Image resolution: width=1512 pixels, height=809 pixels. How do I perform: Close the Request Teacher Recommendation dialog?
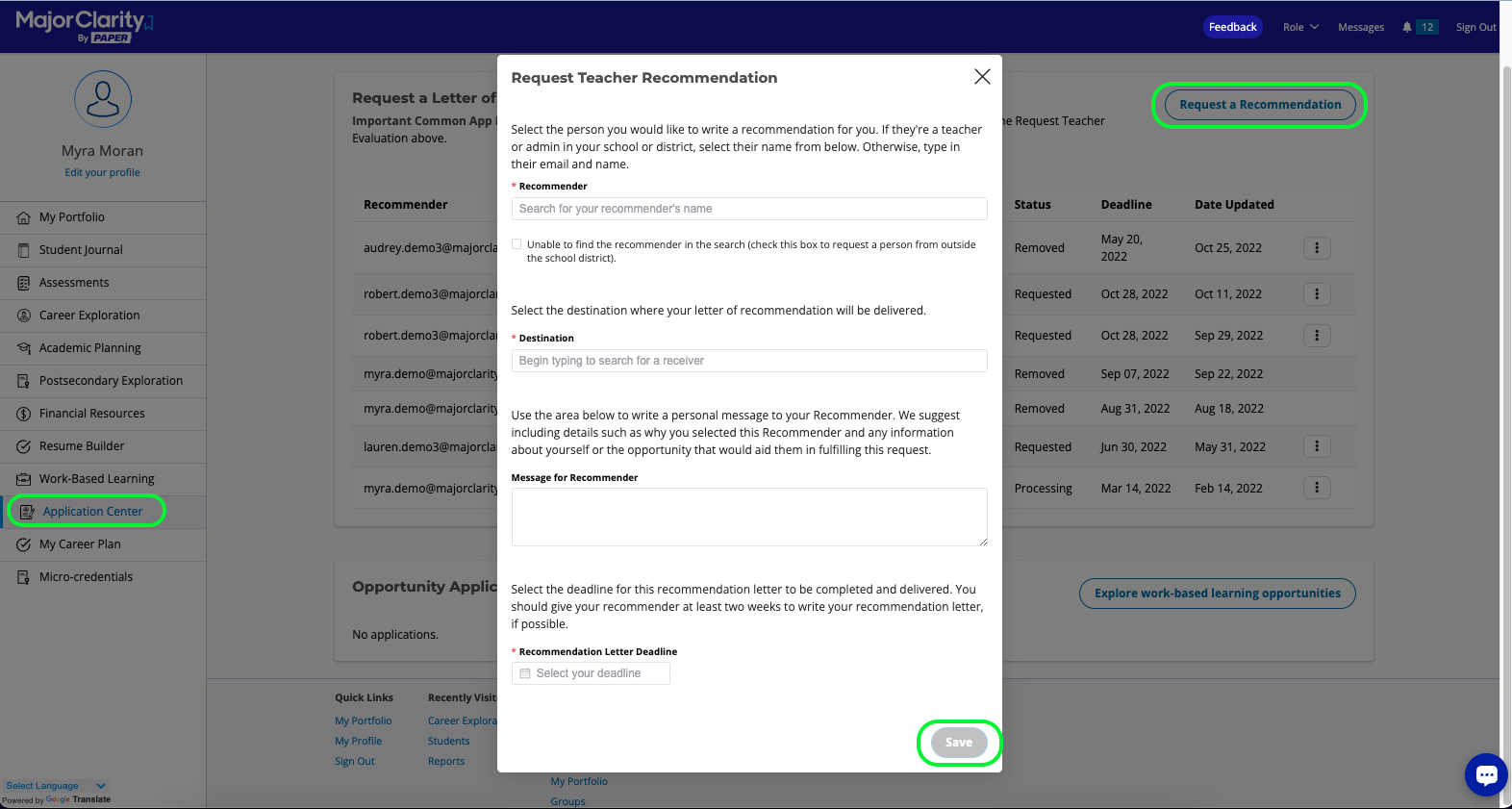pos(981,77)
